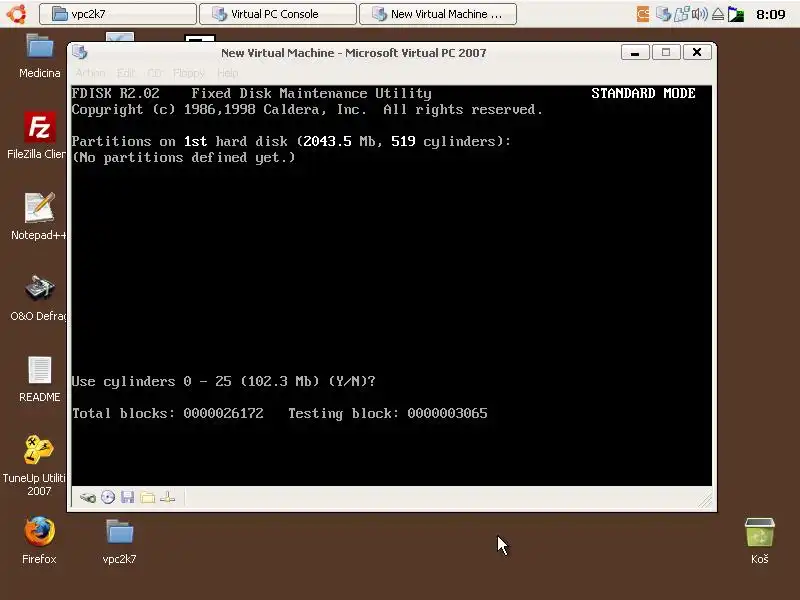The width and height of the screenshot is (800, 600).
Task: Click the floppy disk status icon
Action: coord(128,497)
